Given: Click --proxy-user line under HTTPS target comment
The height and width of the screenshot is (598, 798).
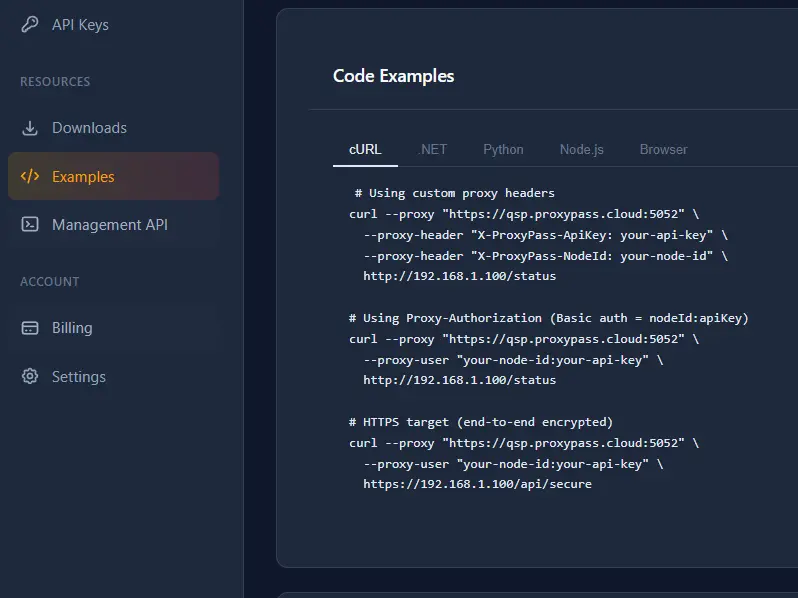Looking at the screenshot, I should [513, 464].
